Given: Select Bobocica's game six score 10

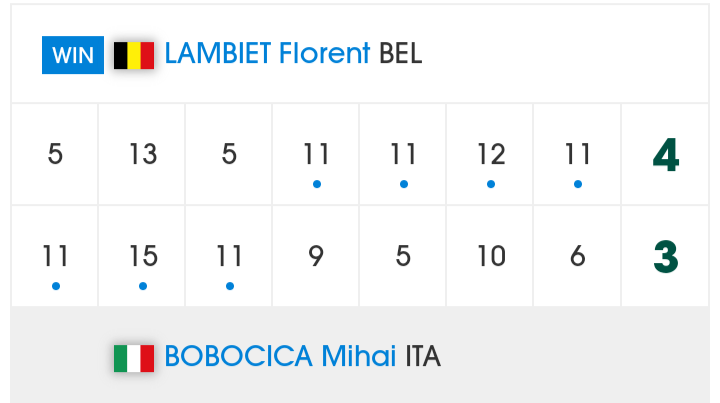Looking at the screenshot, I should click(x=491, y=256).
